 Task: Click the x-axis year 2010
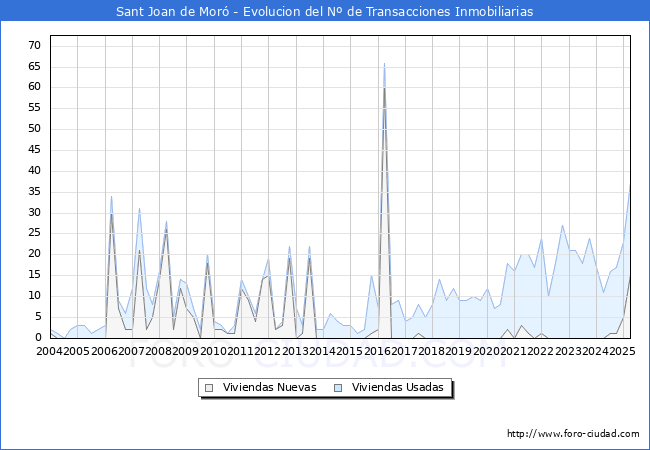(213, 351)
